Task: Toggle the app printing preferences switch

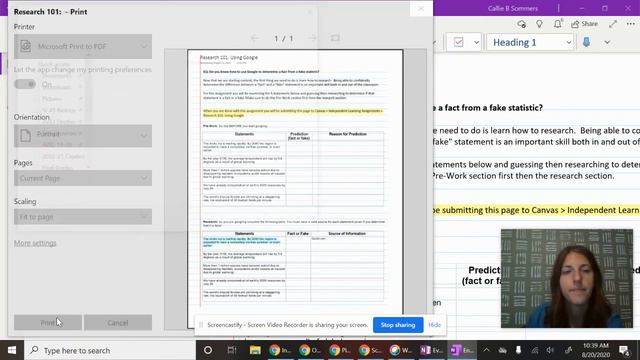Action: click(25, 84)
